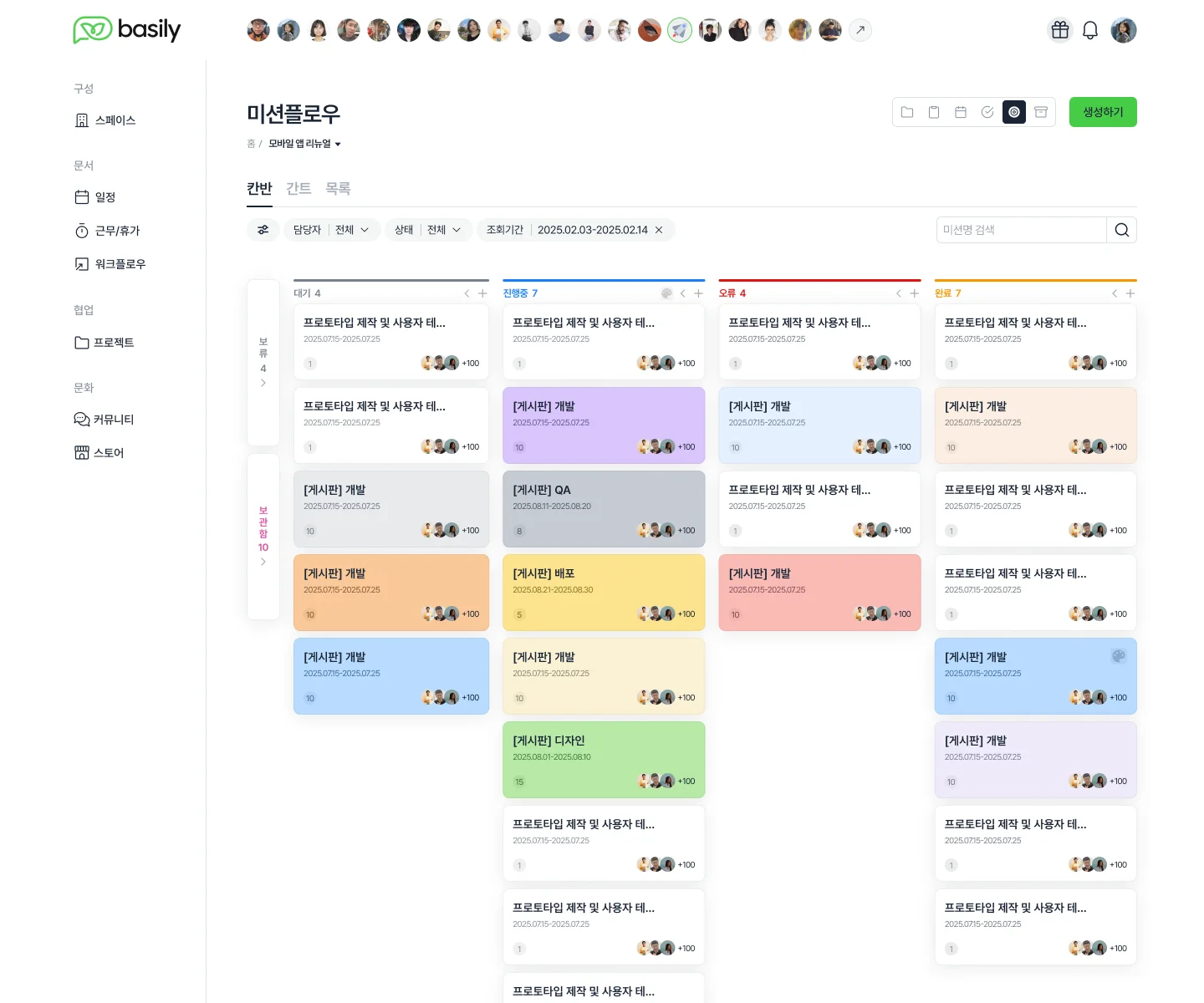This screenshot has height=1003, width=1204.
Task: Switch to the 간트 tab
Action: [x=298, y=189]
